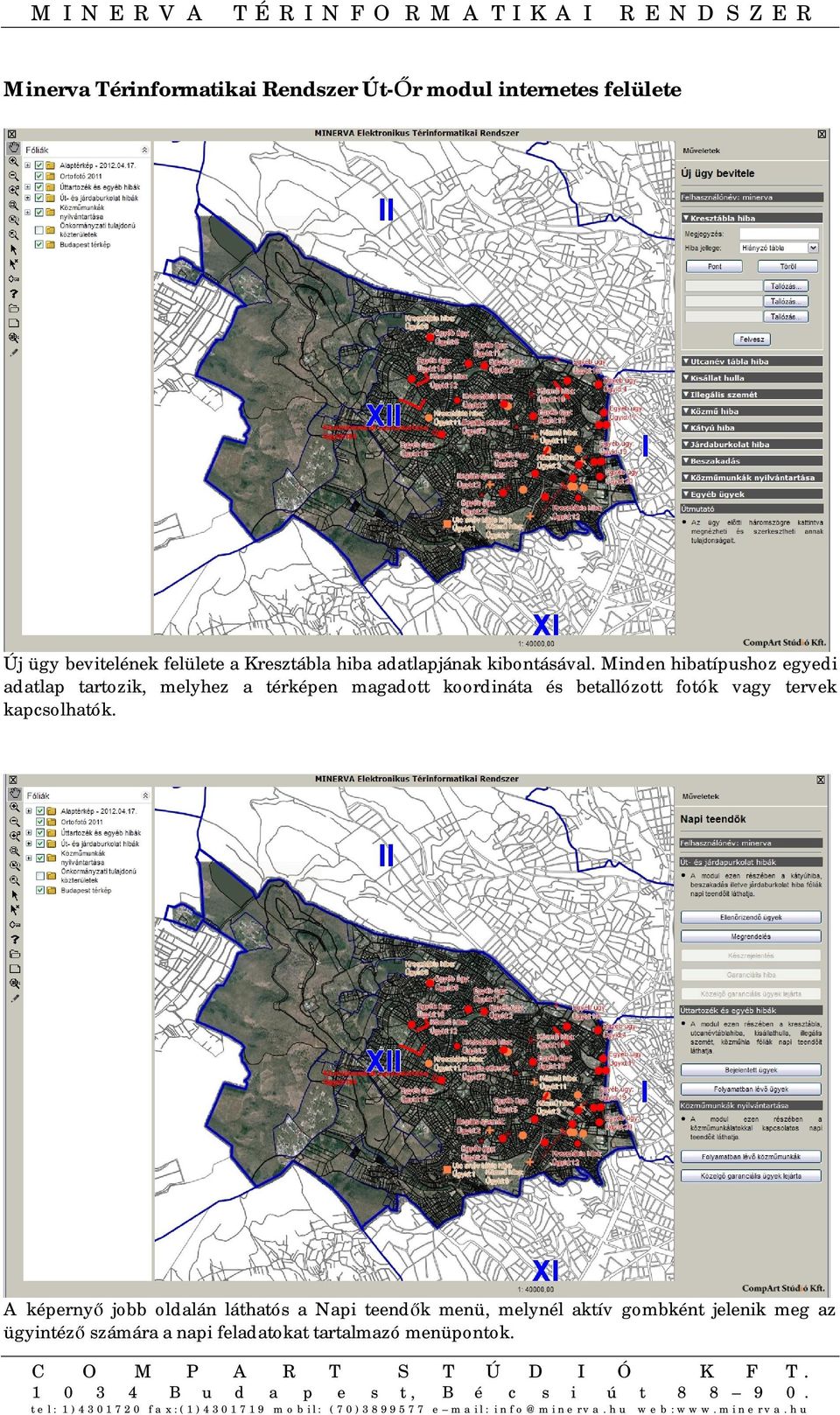Collapse the Fóliák panel in Napi teendők screenshot
This screenshot has height=1415, width=840.
144,795
